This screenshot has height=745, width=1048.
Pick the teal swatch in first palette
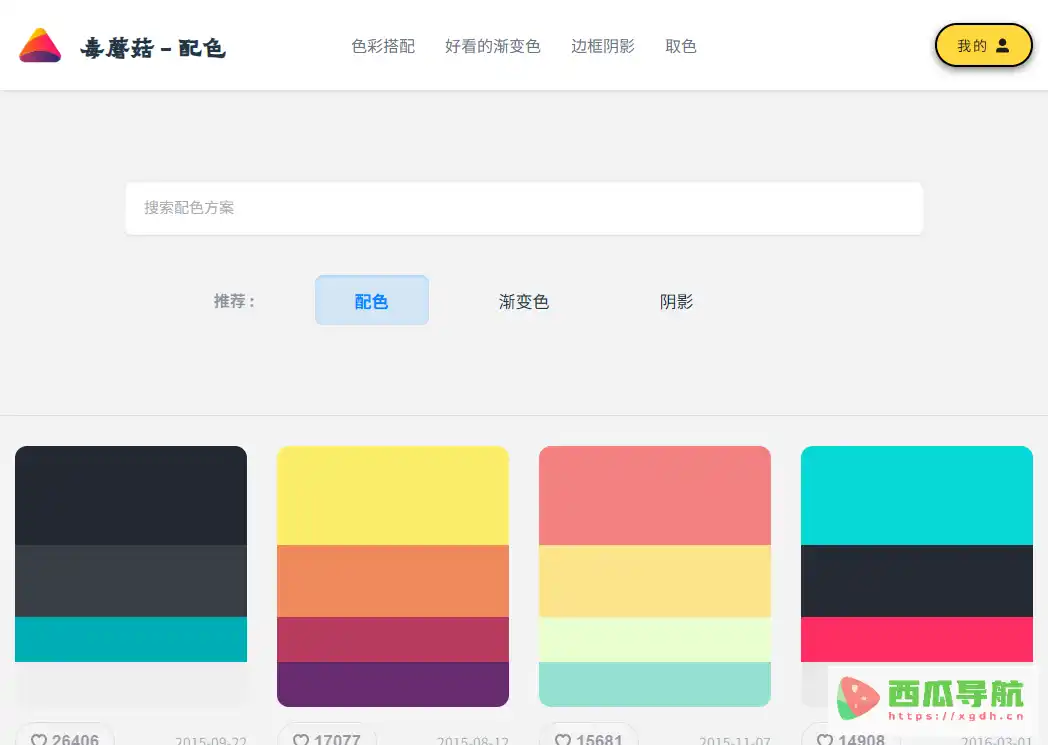(x=131, y=639)
